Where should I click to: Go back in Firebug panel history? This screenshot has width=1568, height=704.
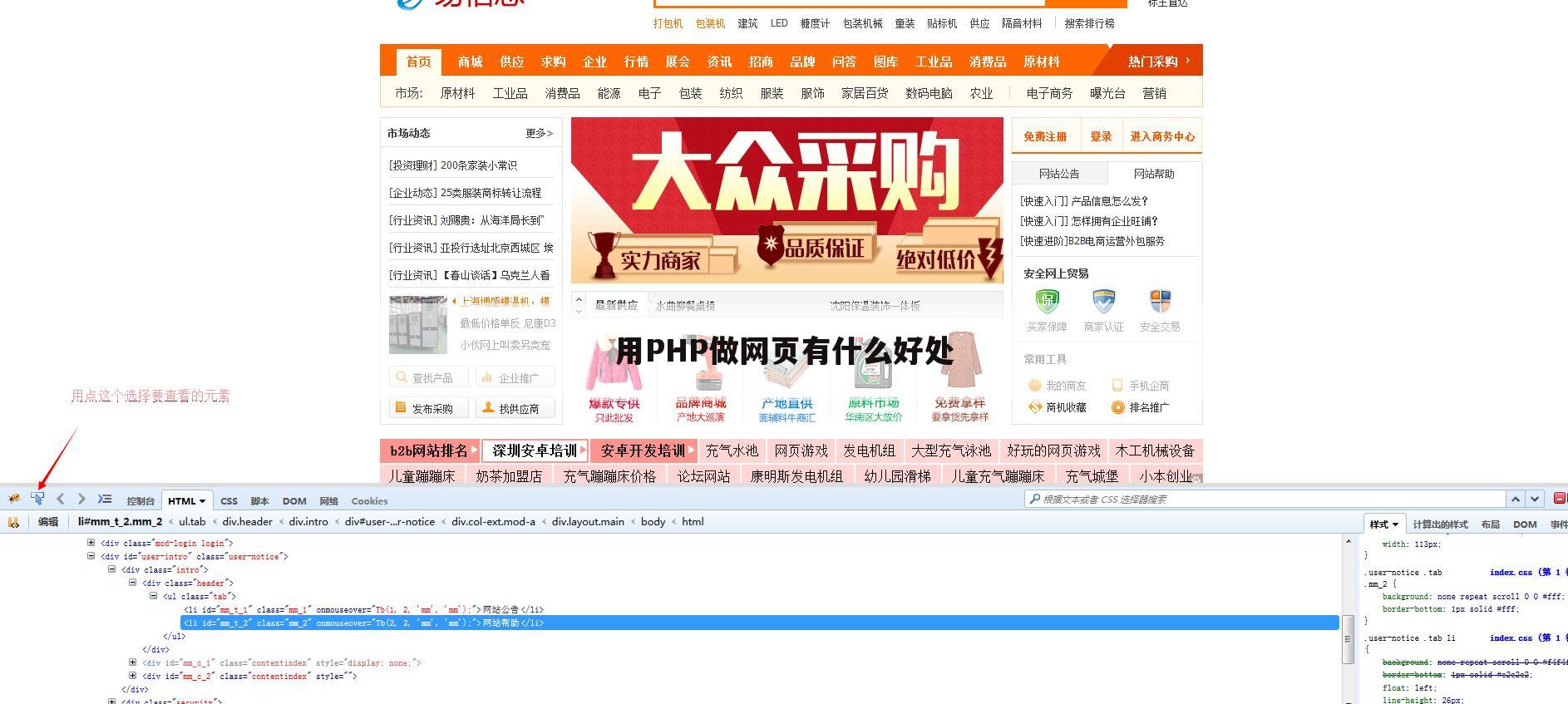60,499
